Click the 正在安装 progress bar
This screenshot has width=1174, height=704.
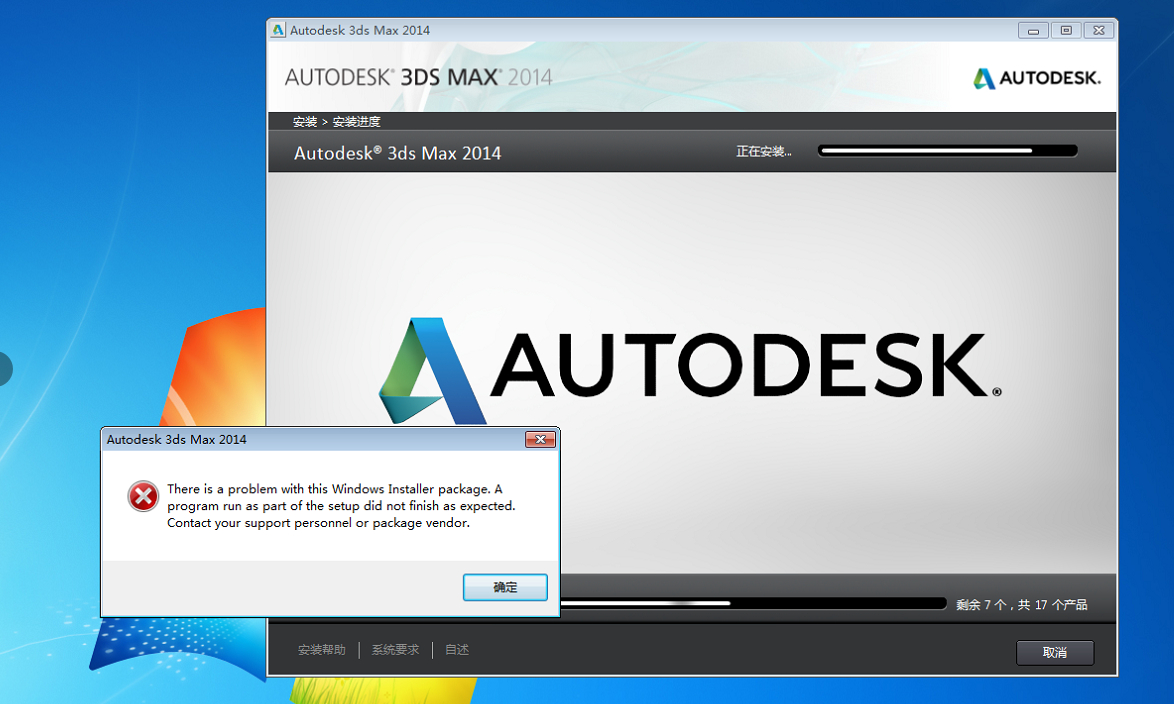pos(948,151)
